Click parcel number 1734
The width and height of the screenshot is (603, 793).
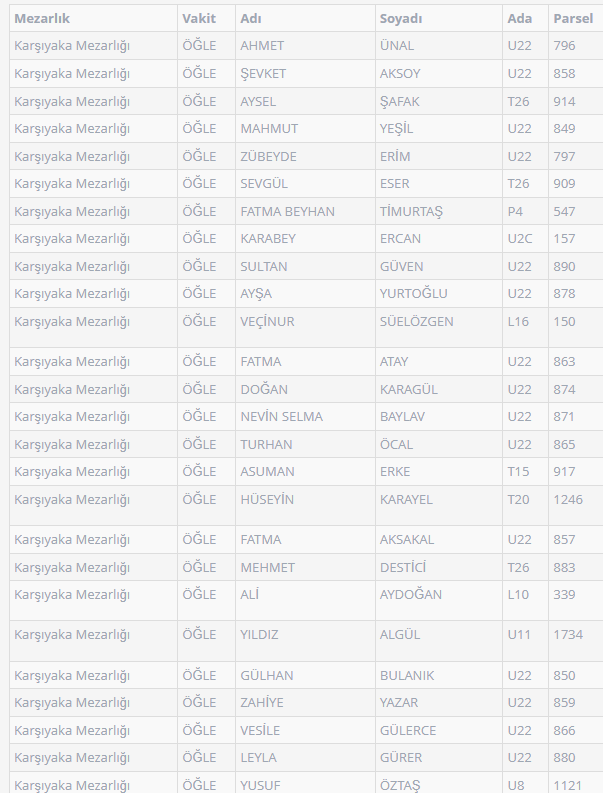tap(569, 635)
